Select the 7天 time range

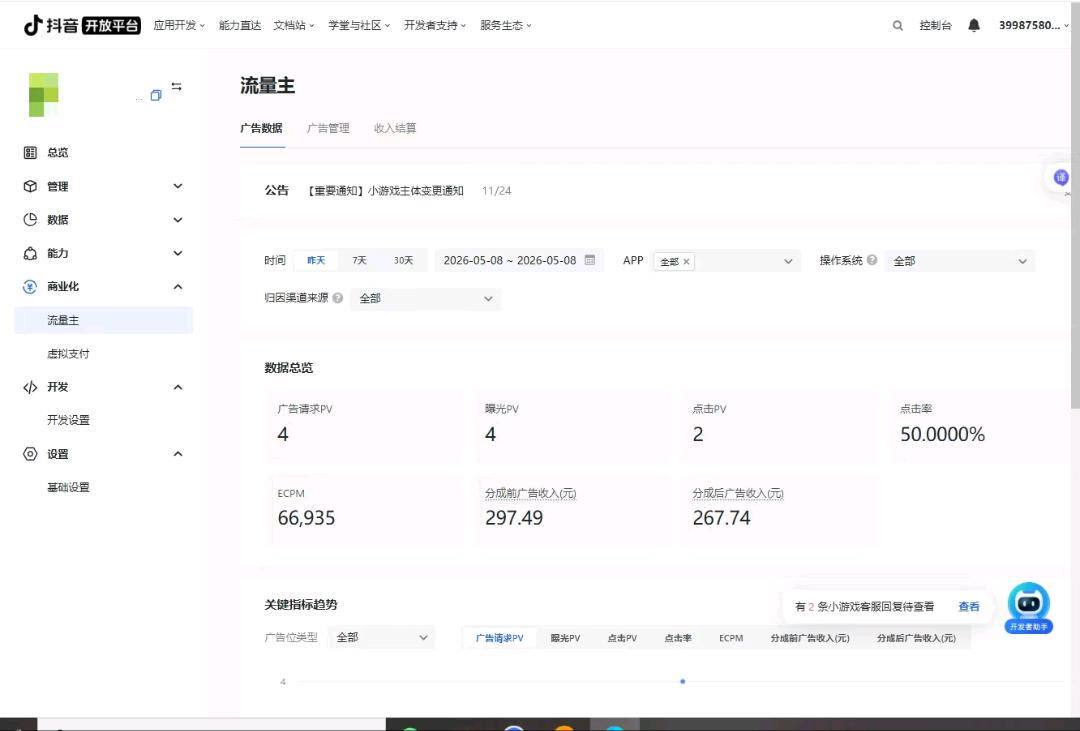click(x=360, y=260)
